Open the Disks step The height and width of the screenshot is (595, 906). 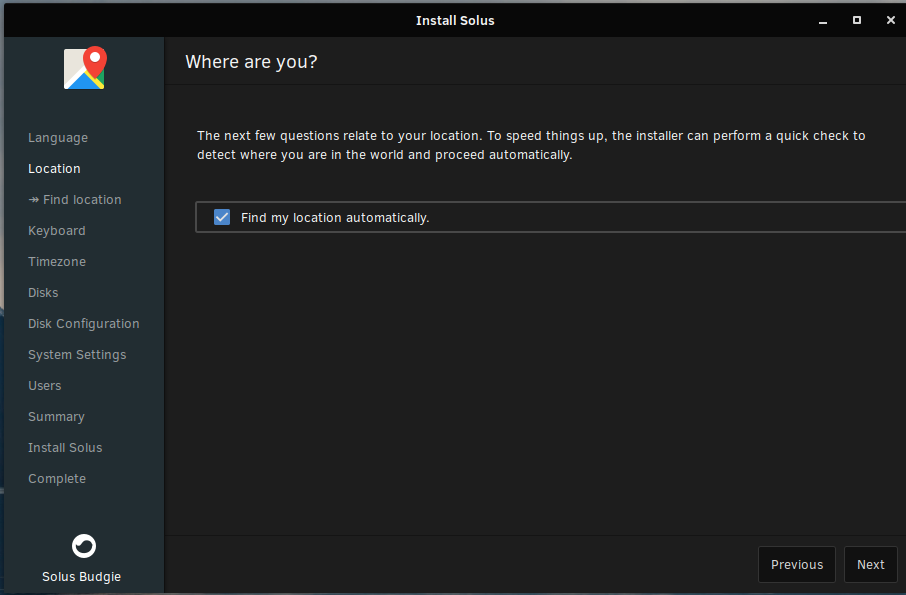43,293
